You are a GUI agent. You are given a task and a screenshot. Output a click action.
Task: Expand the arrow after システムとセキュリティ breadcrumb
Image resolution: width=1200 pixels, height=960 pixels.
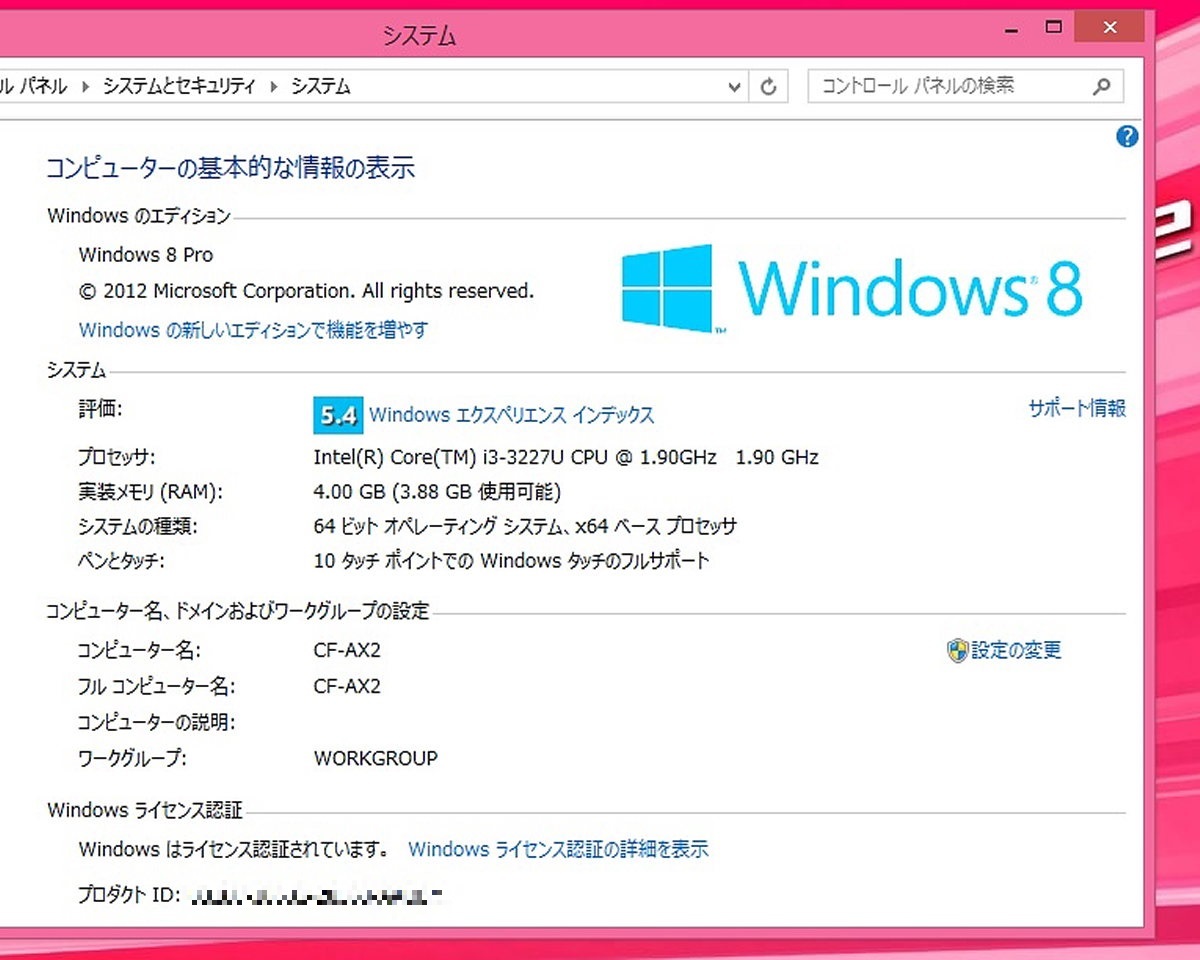[x=273, y=87]
